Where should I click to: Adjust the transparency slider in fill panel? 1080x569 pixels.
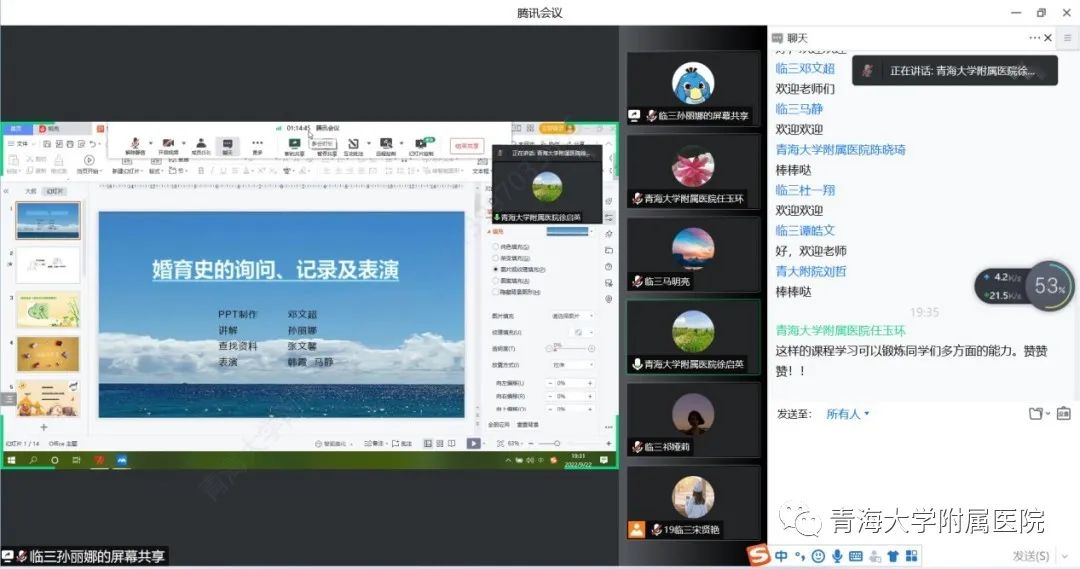[570, 349]
